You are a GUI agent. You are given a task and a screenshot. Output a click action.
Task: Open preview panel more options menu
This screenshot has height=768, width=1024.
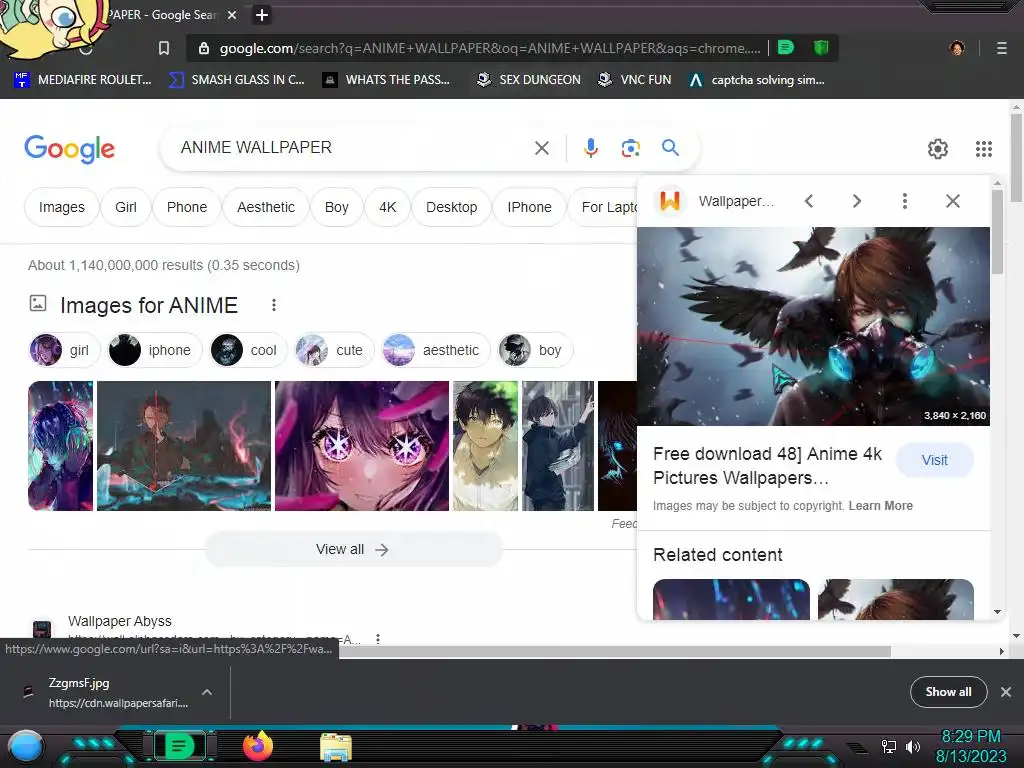click(904, 201)
